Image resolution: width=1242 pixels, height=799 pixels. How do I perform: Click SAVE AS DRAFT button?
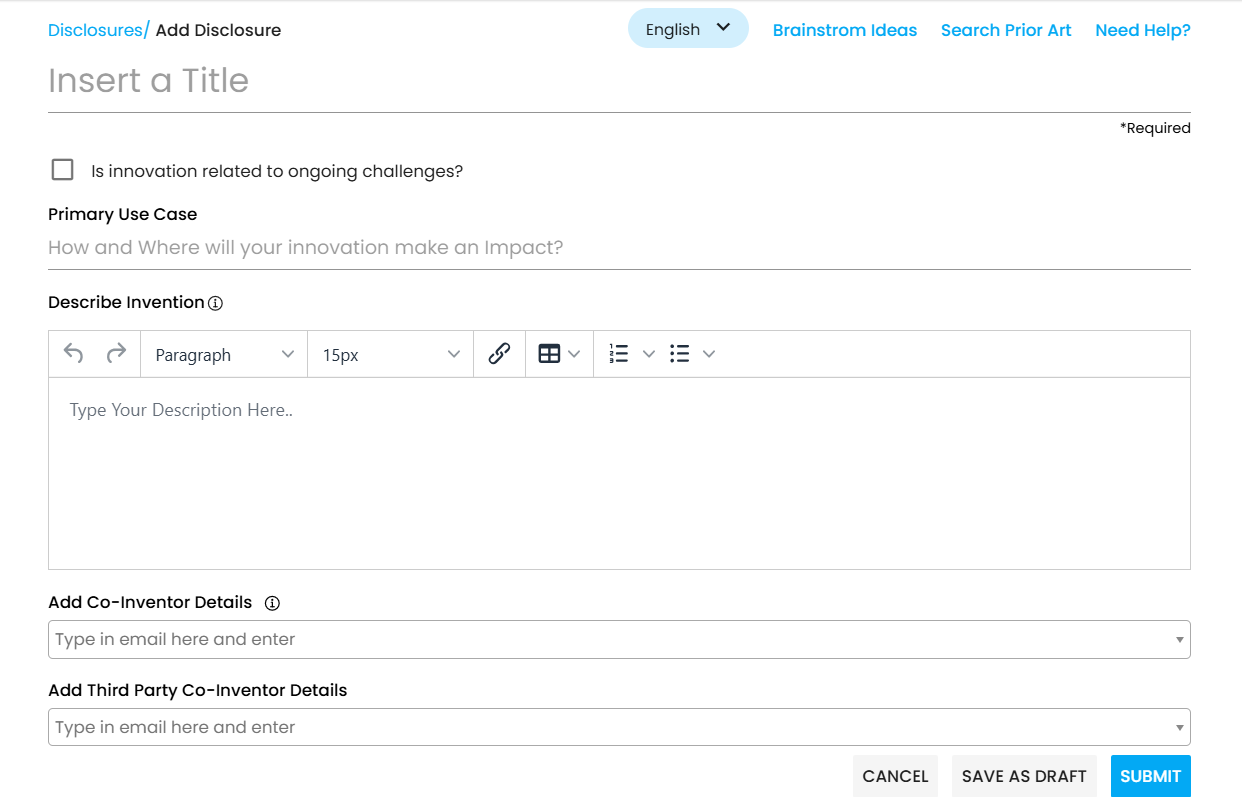click(x=1024, y=776)
